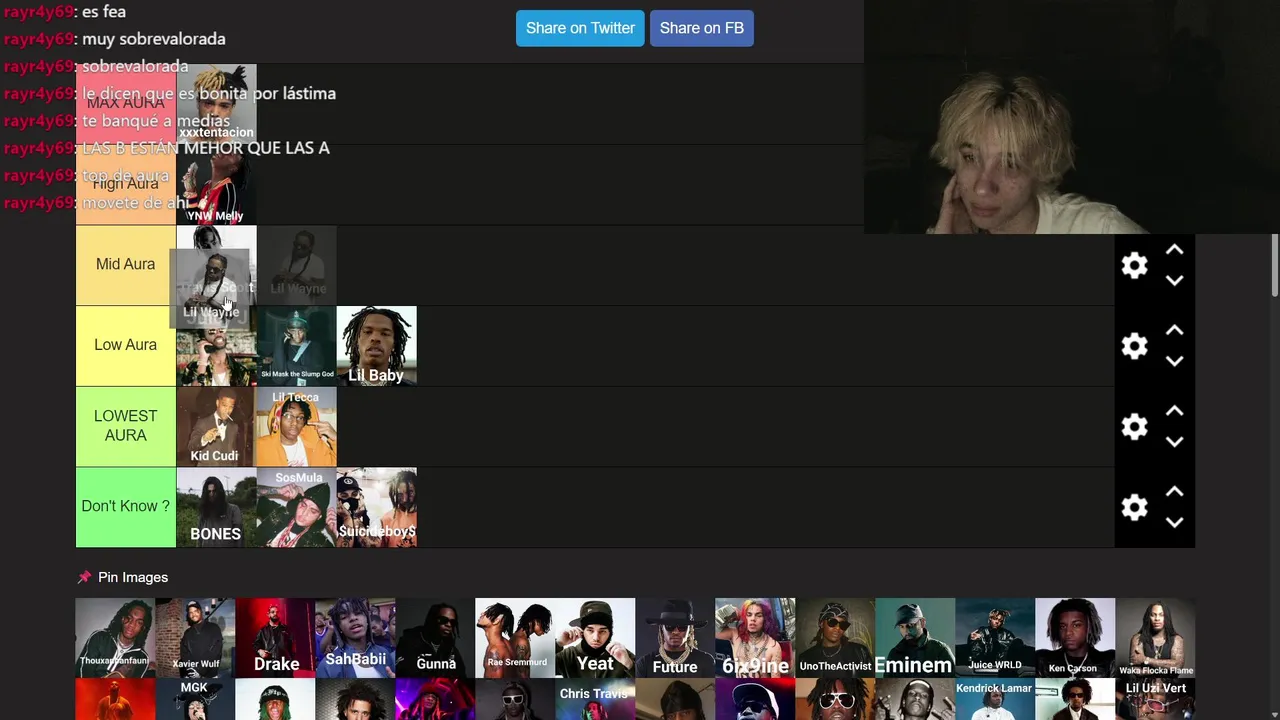Viewport: 1280px width, 720px height.
Task: Pick Ken Carson from the image pool
Action: tap(1075, 638)
